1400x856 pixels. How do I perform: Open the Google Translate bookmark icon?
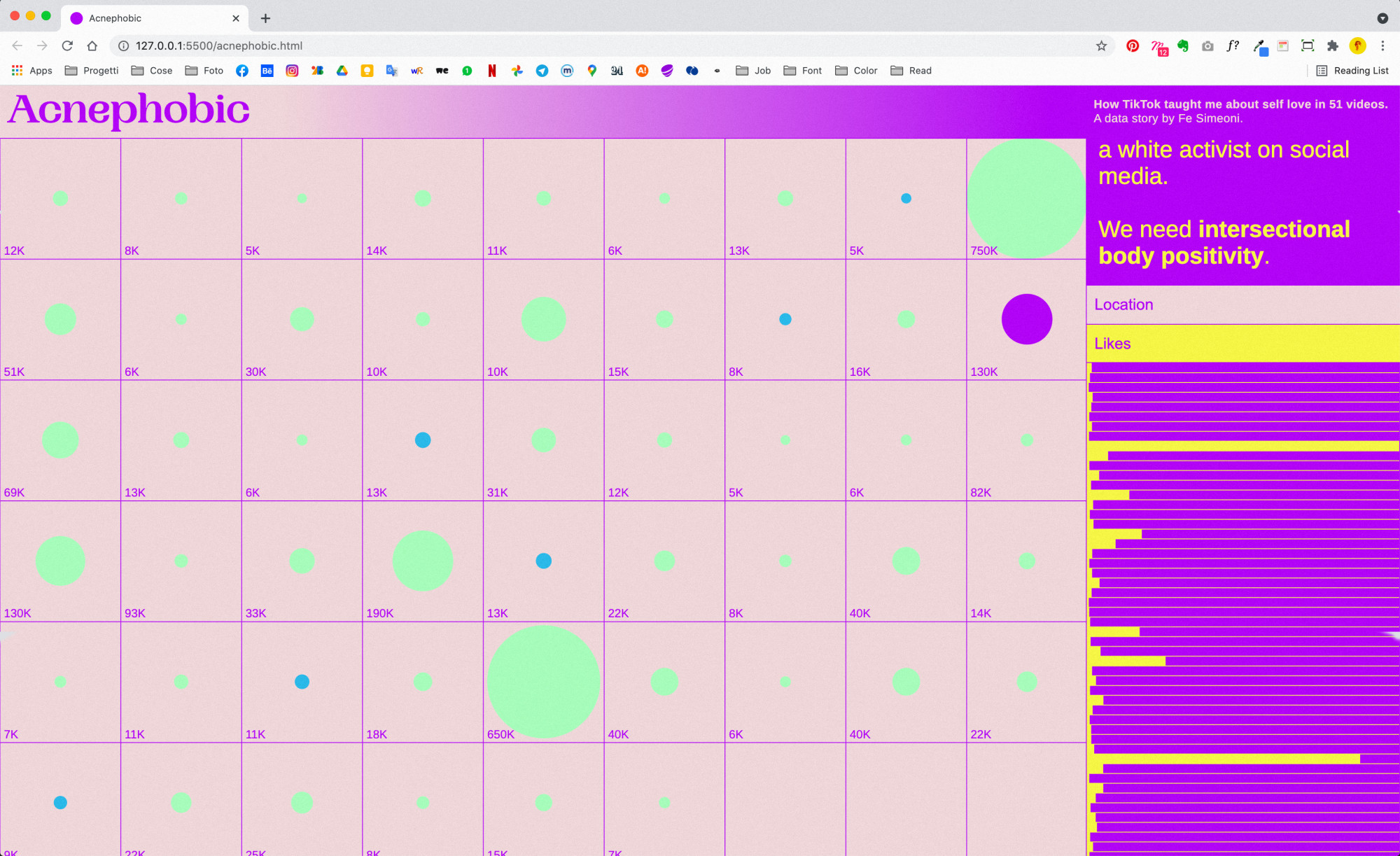[392, 71]
